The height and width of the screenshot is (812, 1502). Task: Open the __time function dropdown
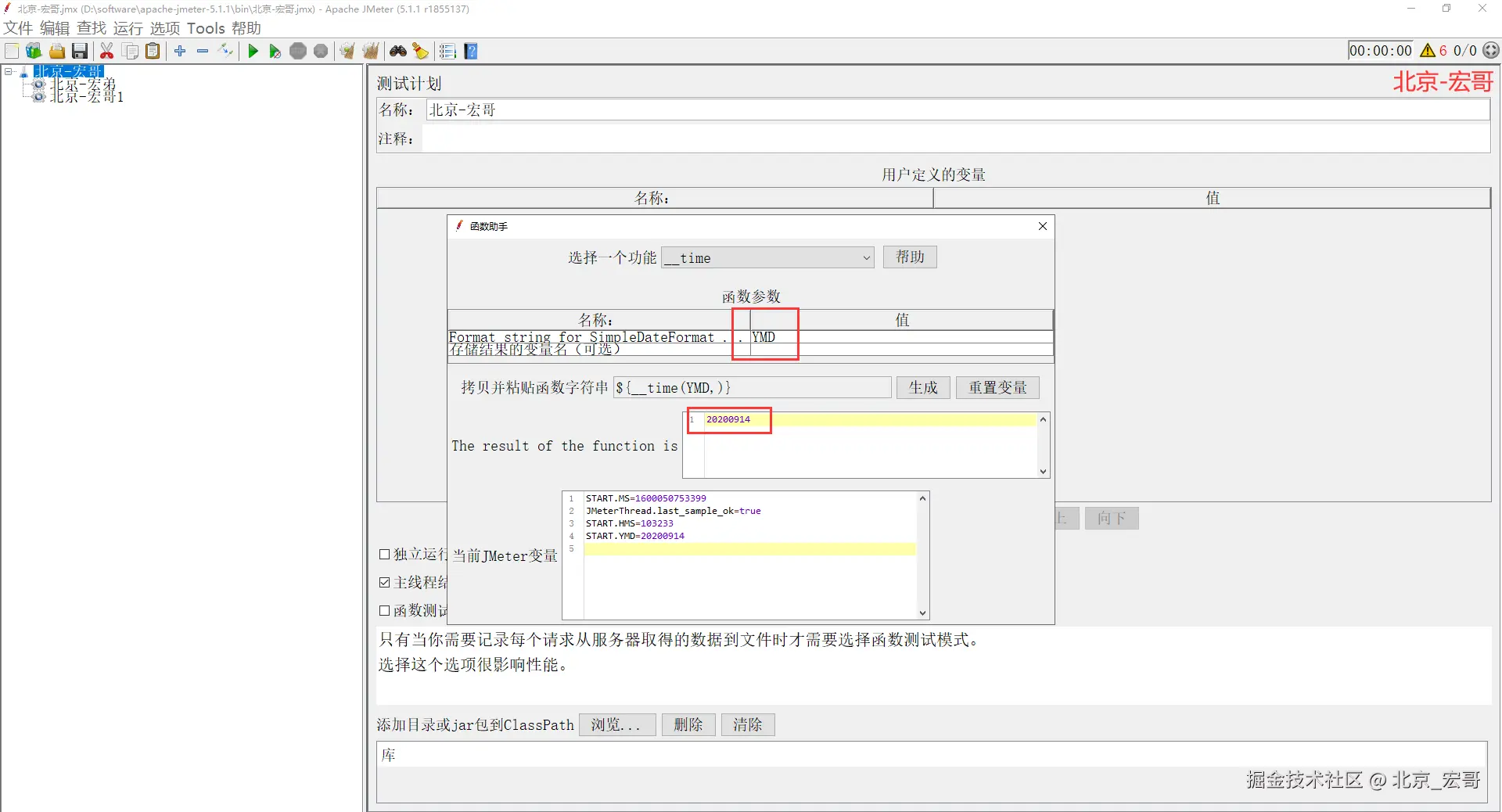click(x=767, y=257)
